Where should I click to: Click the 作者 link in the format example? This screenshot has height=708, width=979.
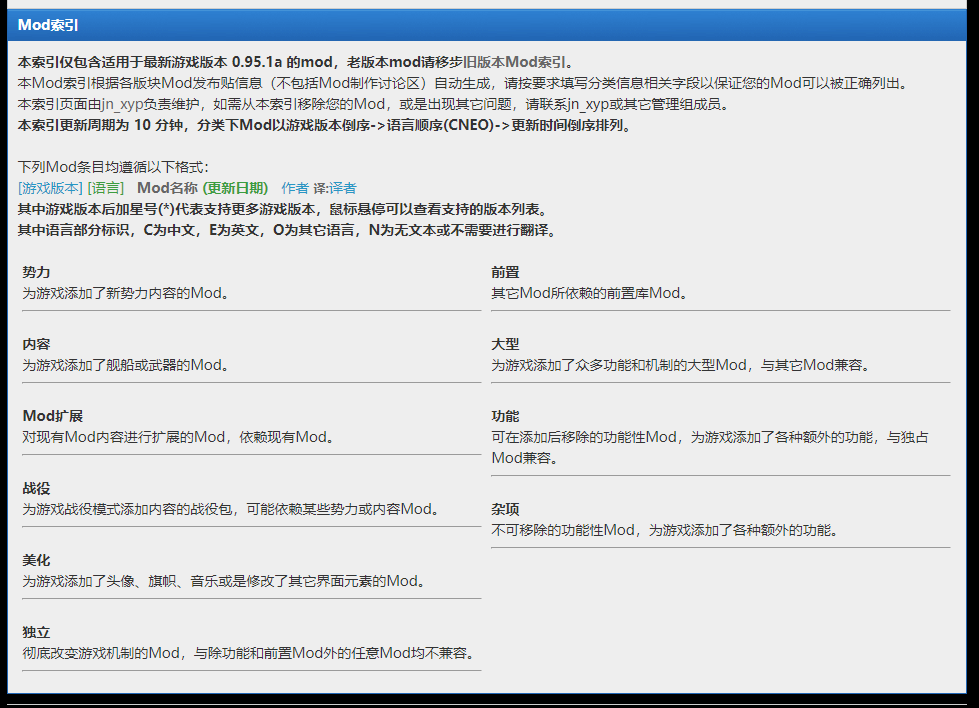(x=295, y=188)
